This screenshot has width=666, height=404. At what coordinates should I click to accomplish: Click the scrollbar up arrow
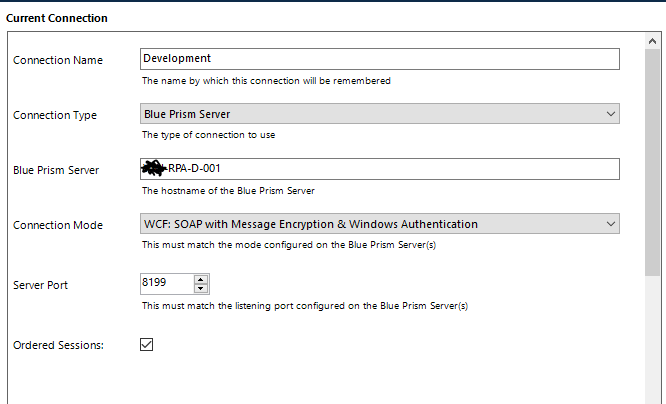coord(653,42)
